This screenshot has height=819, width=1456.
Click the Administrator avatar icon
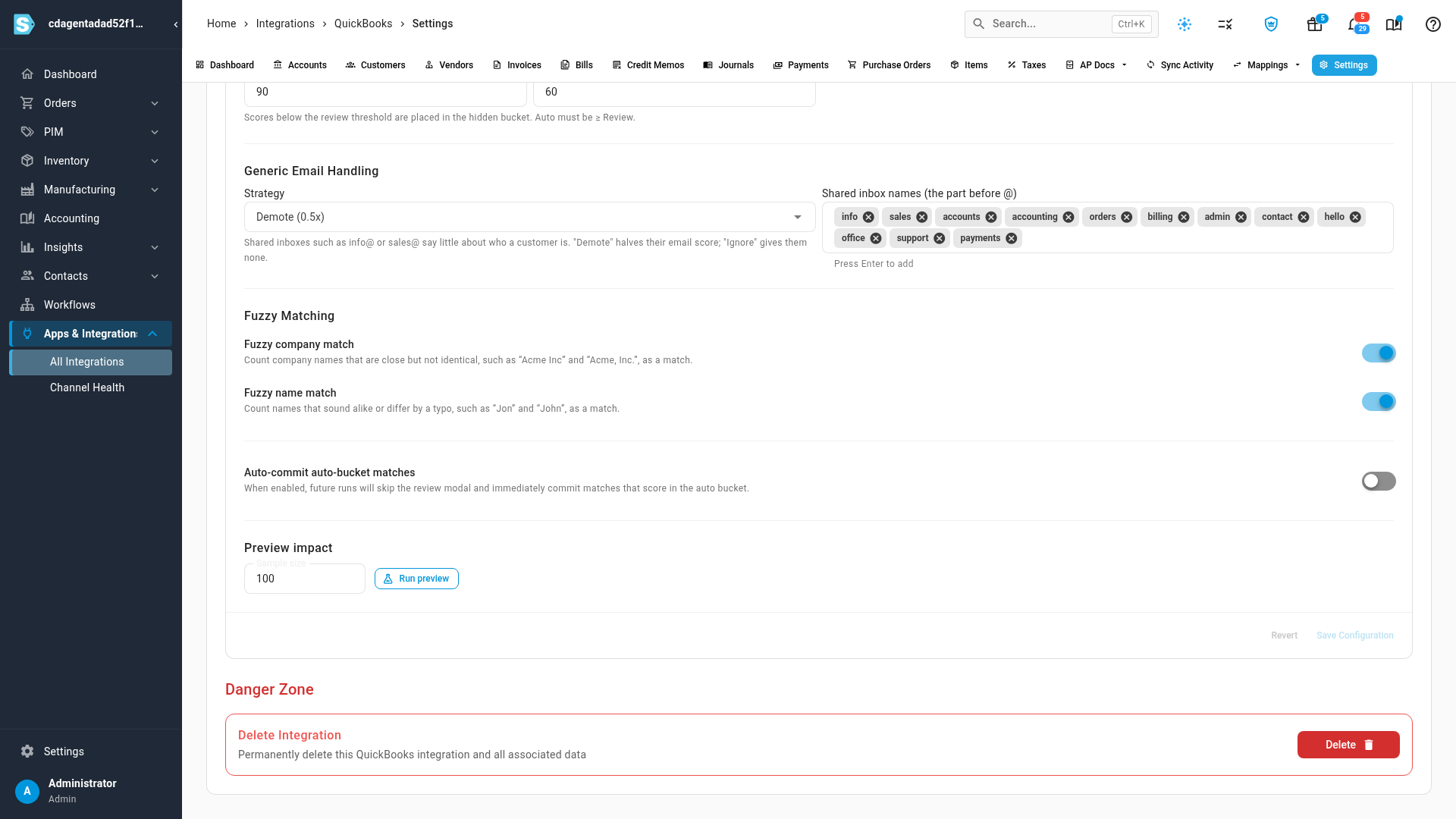tap(27, 791)
